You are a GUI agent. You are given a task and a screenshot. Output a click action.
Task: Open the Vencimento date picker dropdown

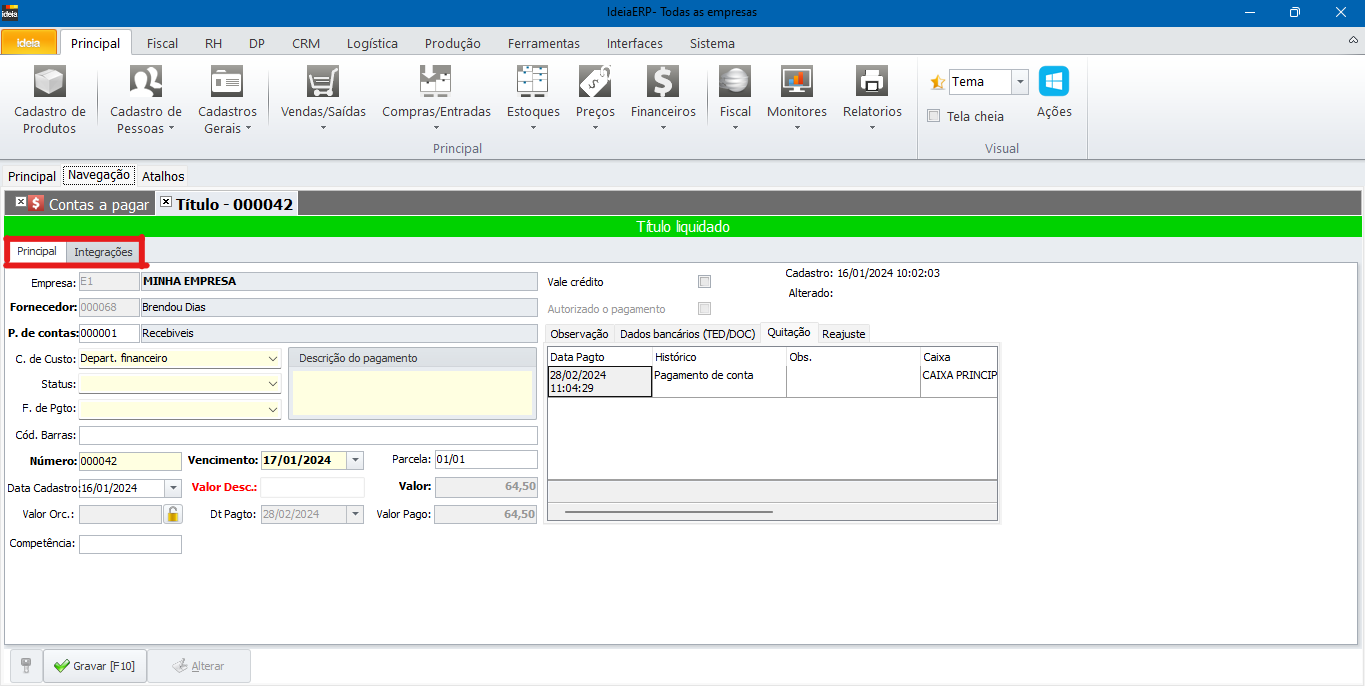(x=355, y=461)
